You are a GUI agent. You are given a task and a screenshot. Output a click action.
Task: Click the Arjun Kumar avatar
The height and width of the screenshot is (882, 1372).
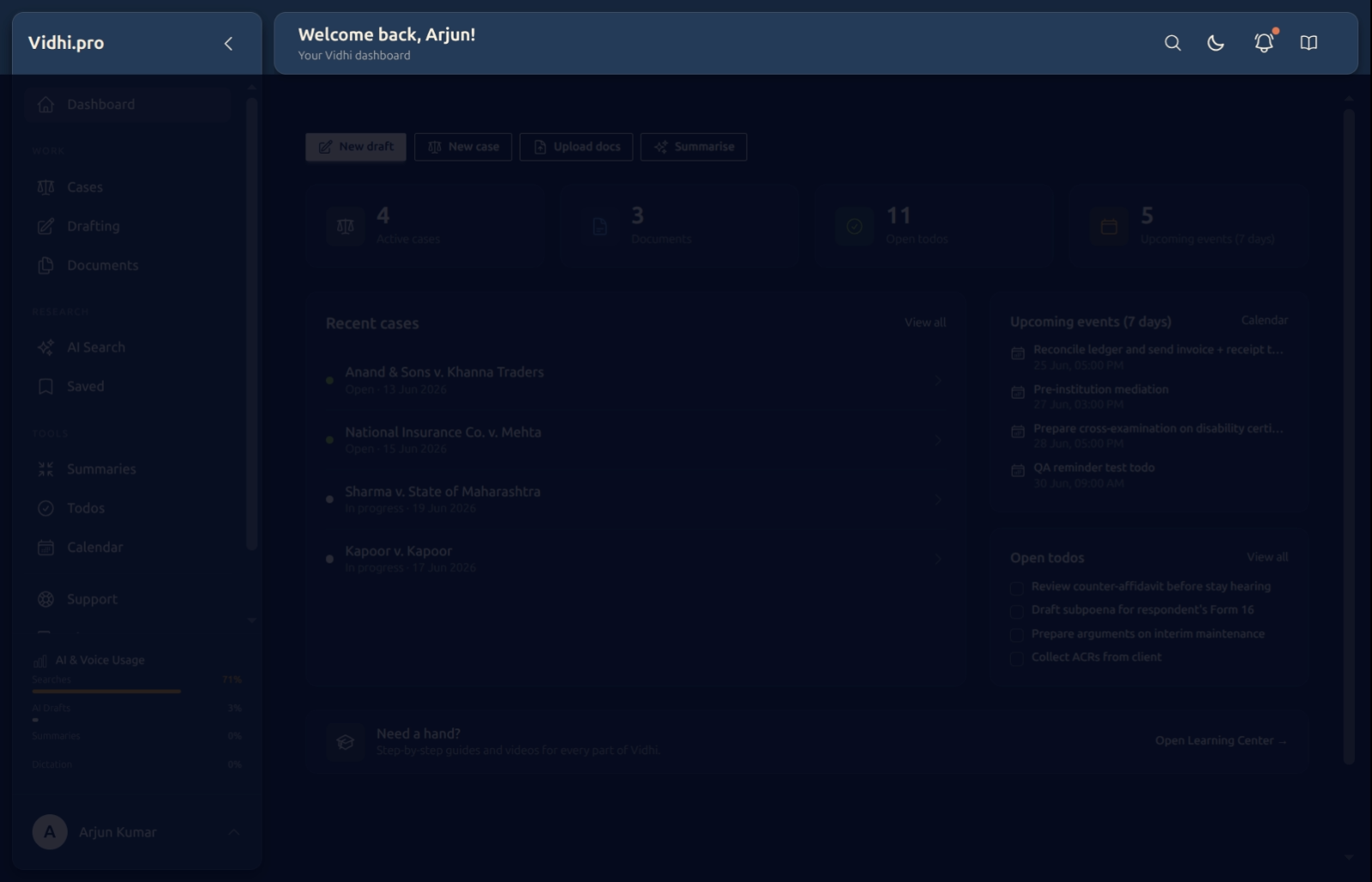coord(50,832)
